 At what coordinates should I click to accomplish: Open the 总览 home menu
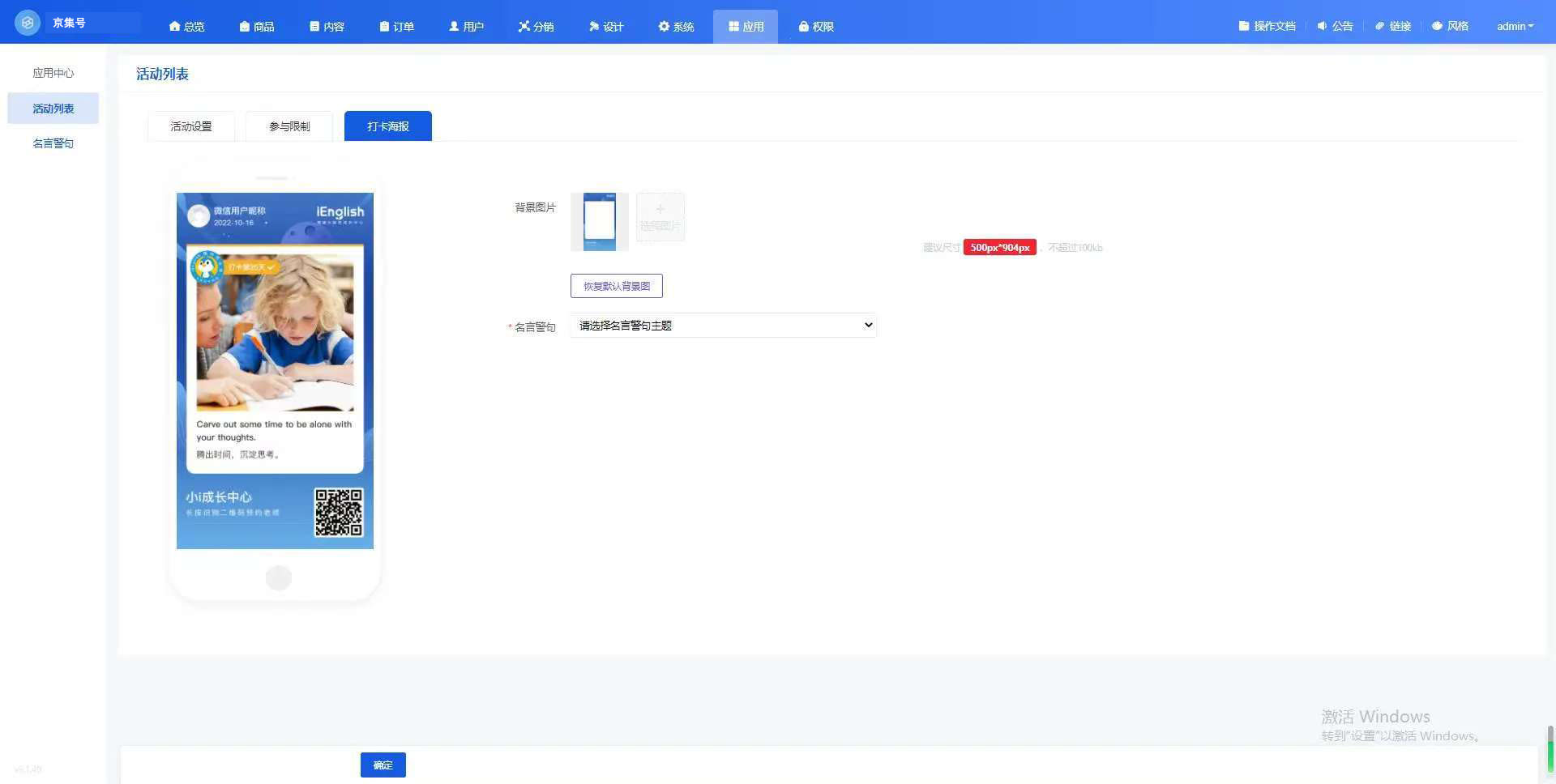[x=186, y=27]
